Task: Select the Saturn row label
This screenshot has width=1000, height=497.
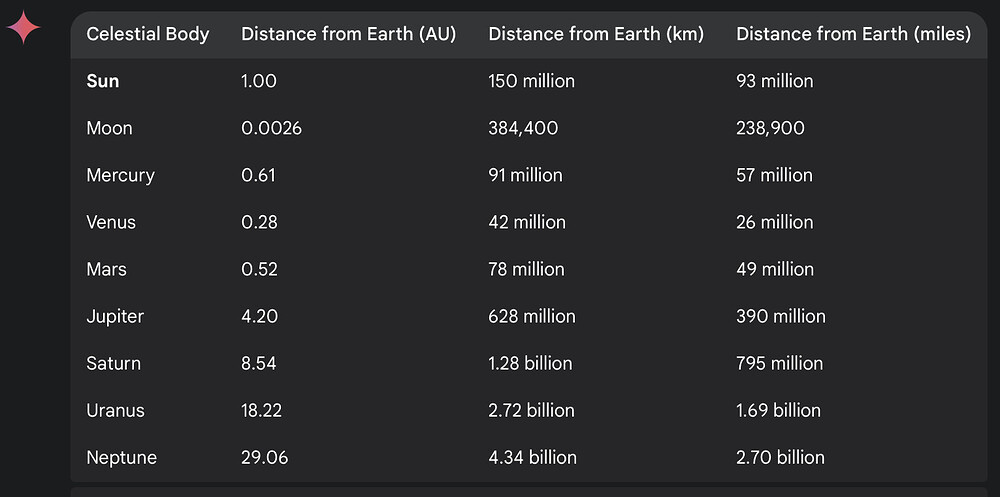Action: point(114,363)
